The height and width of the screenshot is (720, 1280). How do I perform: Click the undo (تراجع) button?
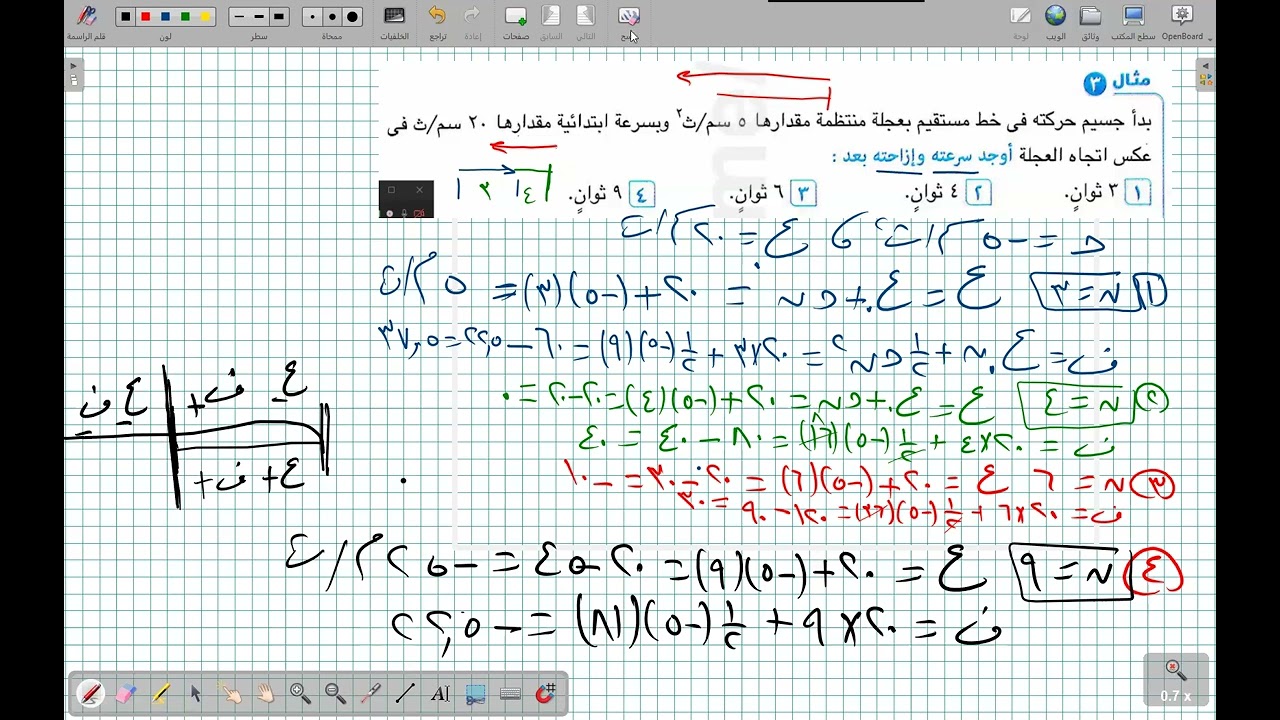(437, 21)
